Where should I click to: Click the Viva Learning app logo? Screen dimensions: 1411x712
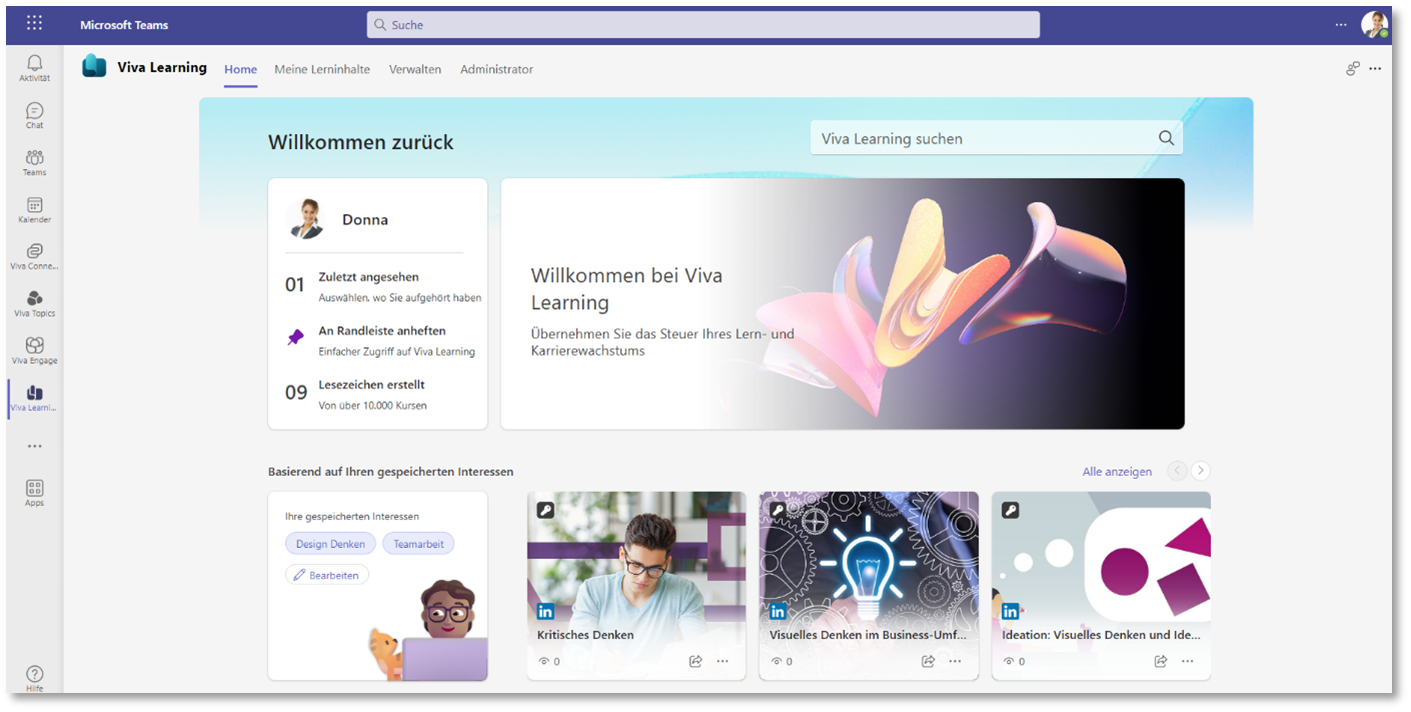click(94, 66)
